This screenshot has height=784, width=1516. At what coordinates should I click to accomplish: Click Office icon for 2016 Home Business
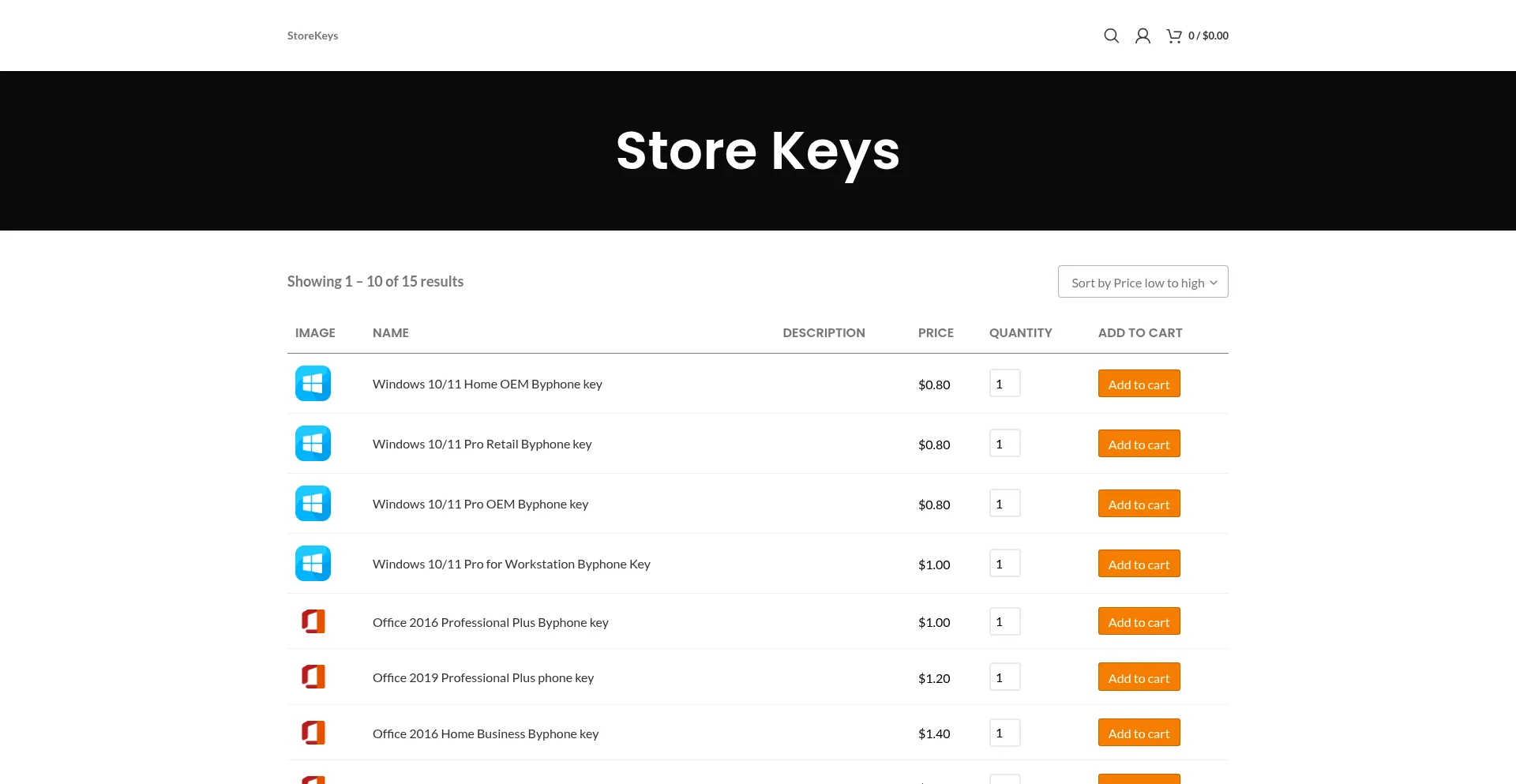pyautogui.click(x=313, y=733)
